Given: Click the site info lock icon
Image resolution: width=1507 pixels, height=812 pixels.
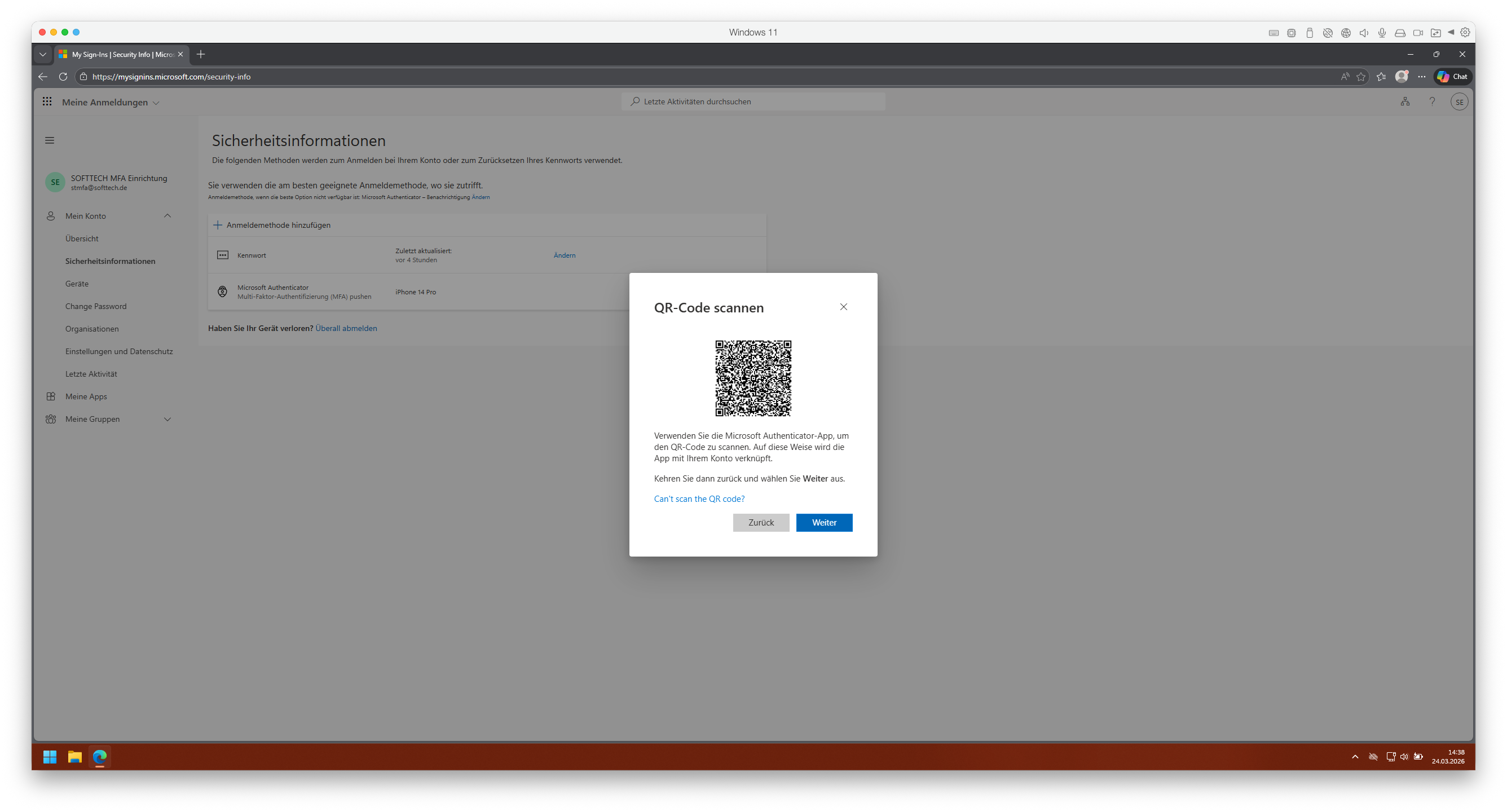Looking at the screenshot, I should click(83, 77).
